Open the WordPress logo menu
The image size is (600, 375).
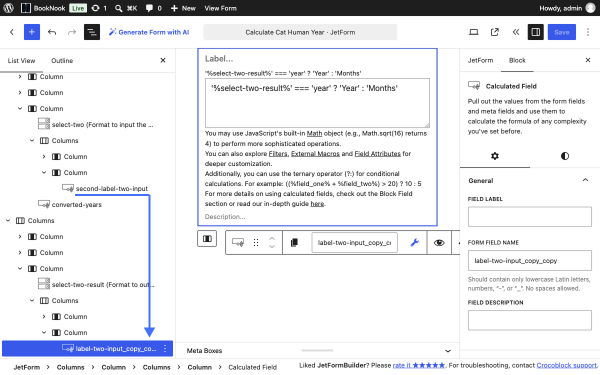coord(8,8)
